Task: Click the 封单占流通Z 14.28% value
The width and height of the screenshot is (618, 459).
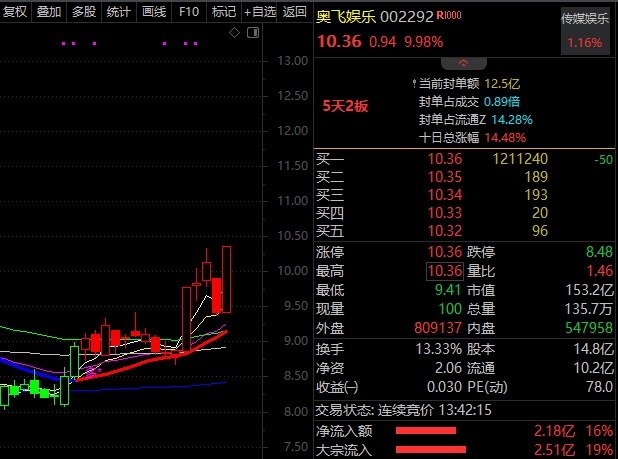Action: pos(512,119)
